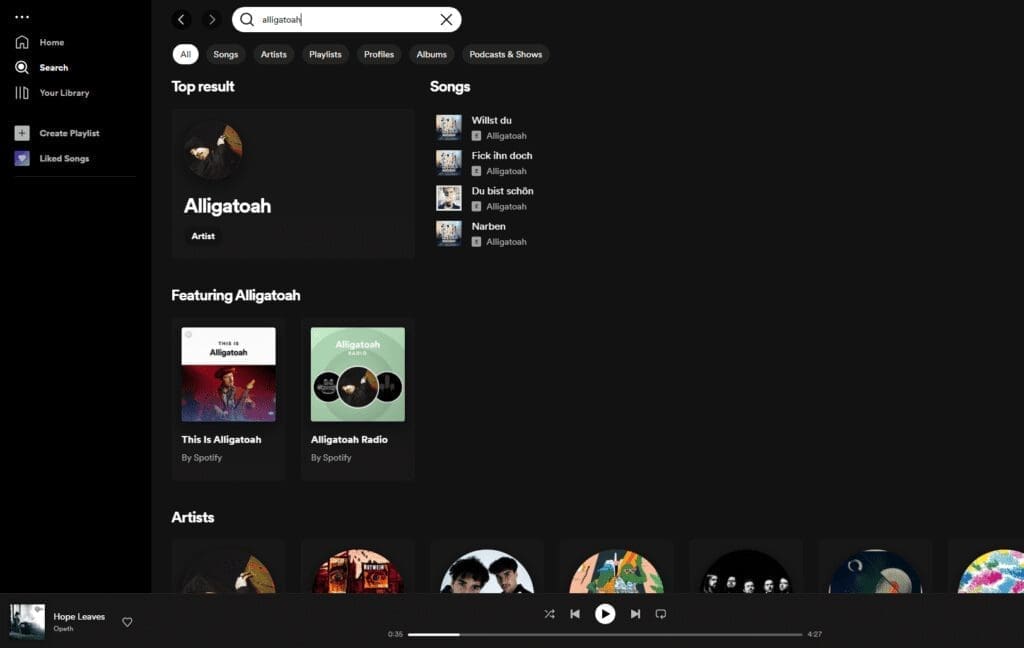Skip to the previous track
Viewport: 1024px width, 648px height.
tap(575, 614)
